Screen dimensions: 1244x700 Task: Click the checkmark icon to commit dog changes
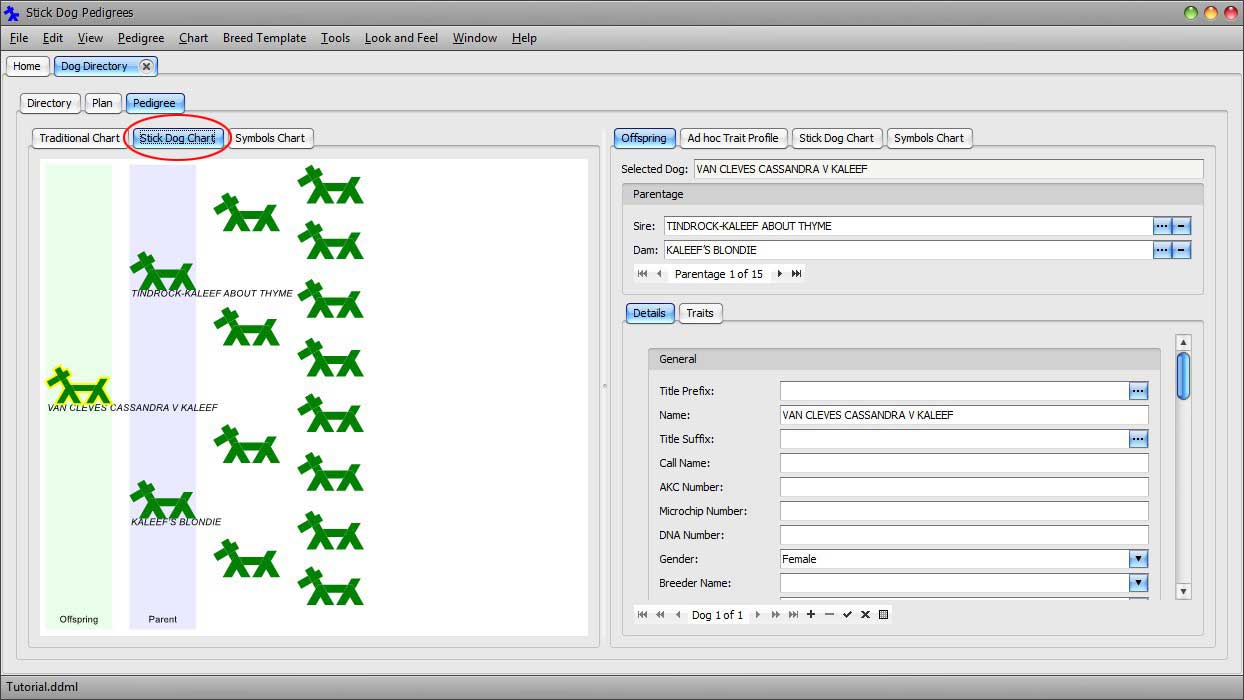pos(848,614)
